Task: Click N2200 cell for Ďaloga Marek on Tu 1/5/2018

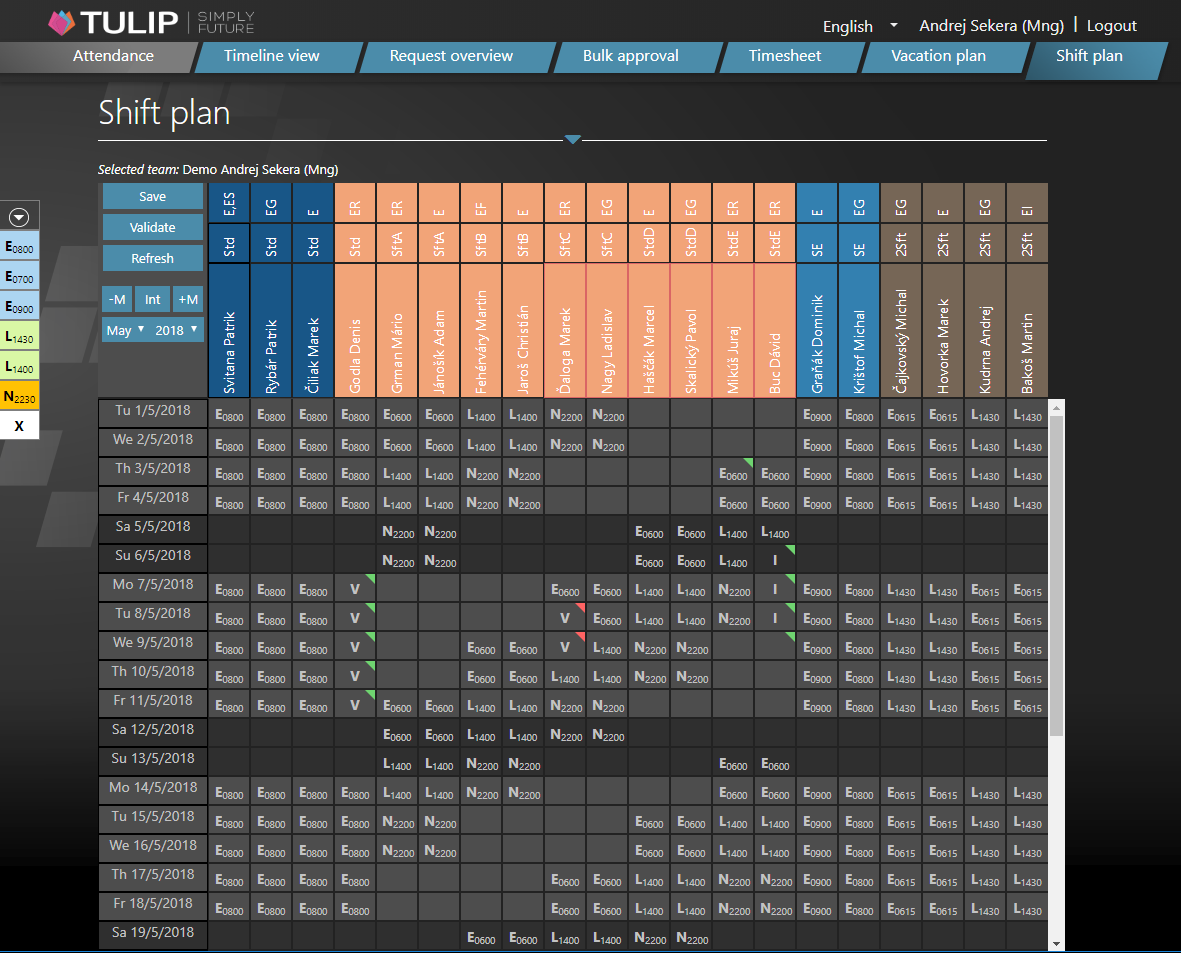Action: point(565,414)
